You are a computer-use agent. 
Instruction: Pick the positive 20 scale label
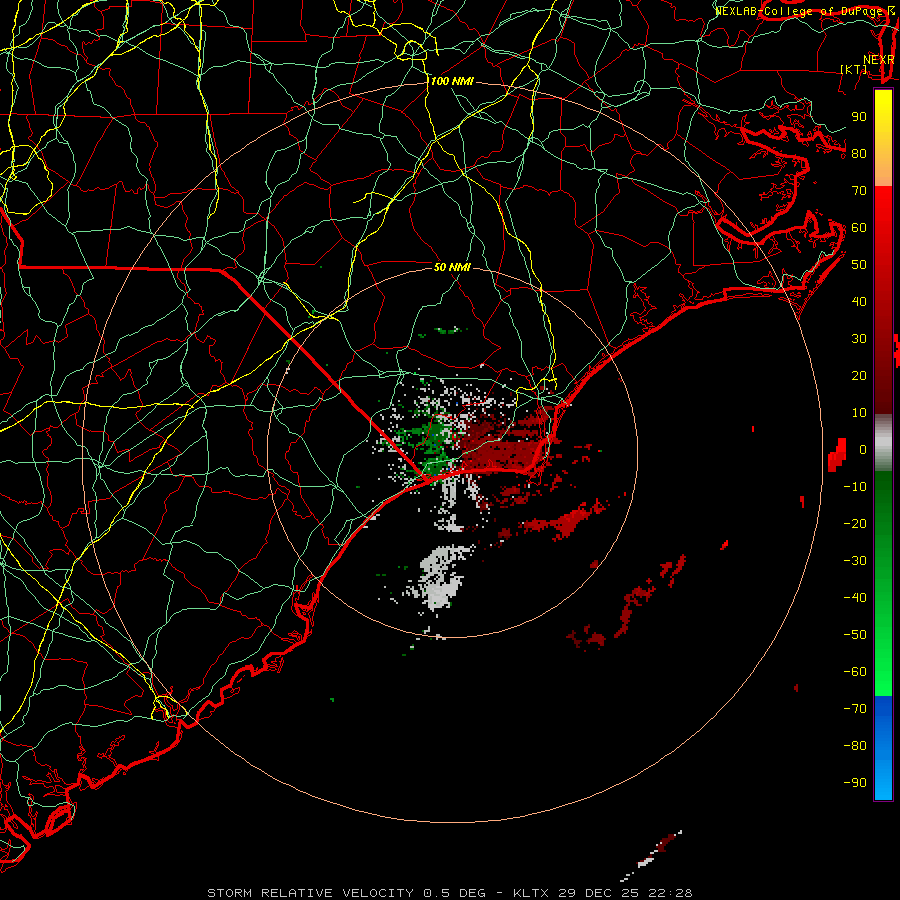click(x=859, y=376)
